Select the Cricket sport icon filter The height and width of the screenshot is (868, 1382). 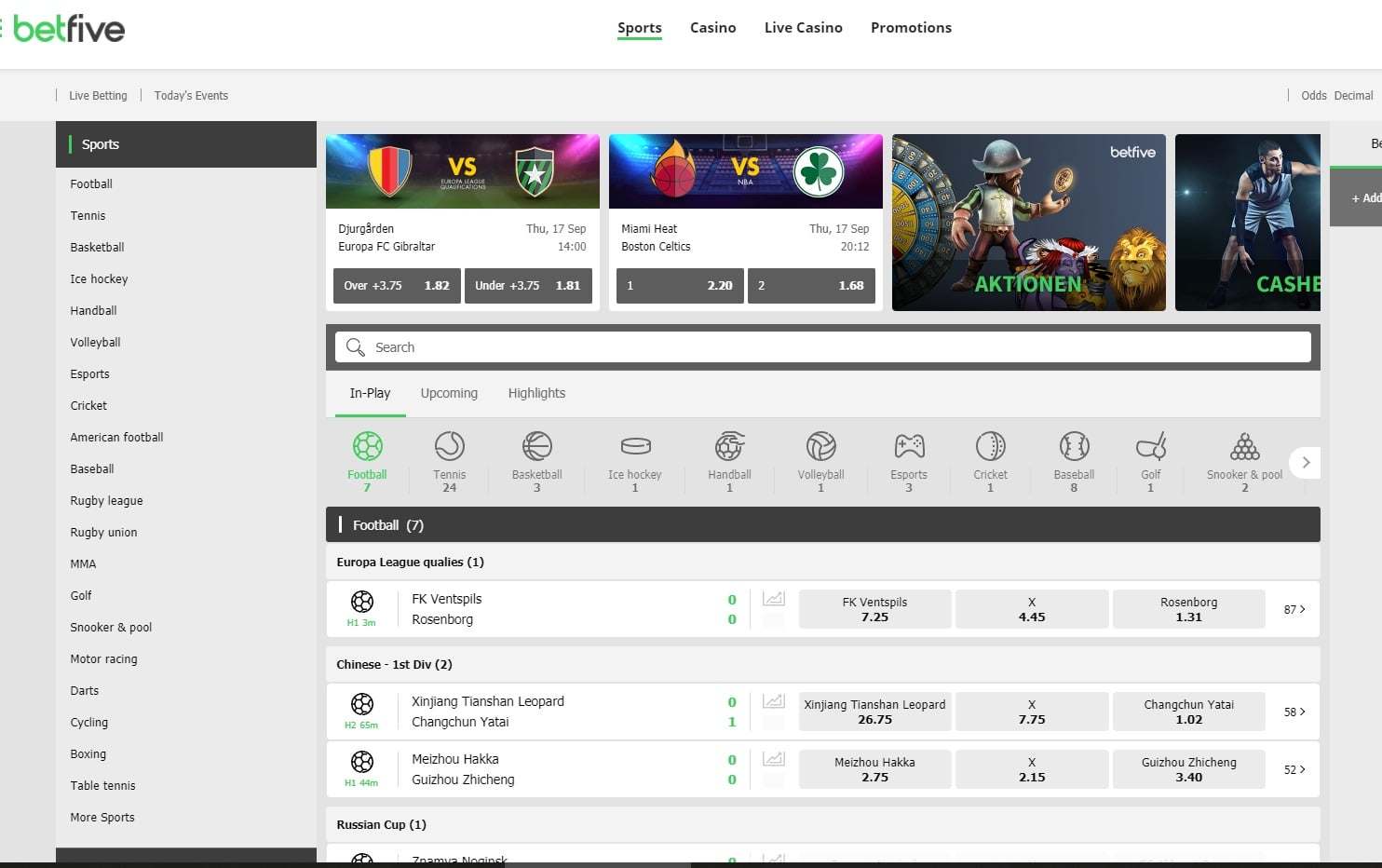(990, 446)
